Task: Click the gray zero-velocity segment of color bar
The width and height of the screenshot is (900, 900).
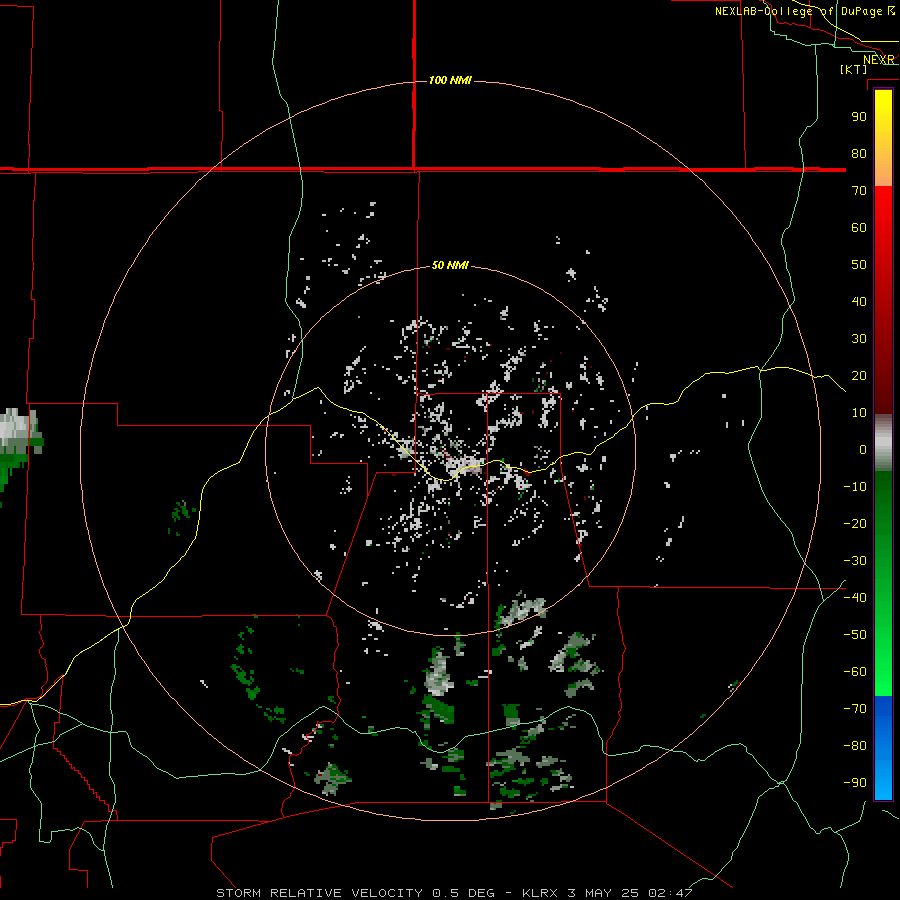Action: pos(883,442)
